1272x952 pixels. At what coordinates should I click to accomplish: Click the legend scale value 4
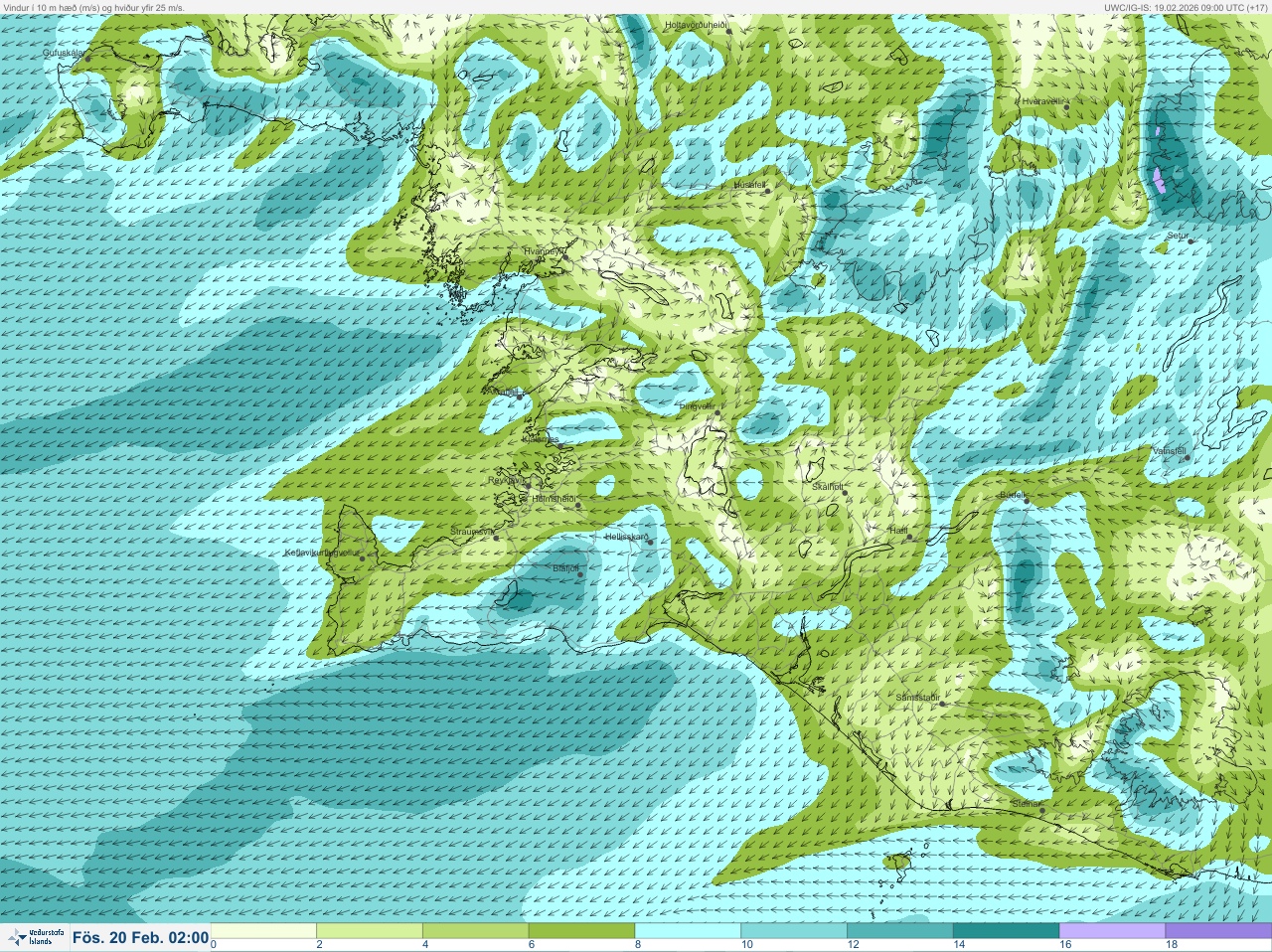pos(425,945)
